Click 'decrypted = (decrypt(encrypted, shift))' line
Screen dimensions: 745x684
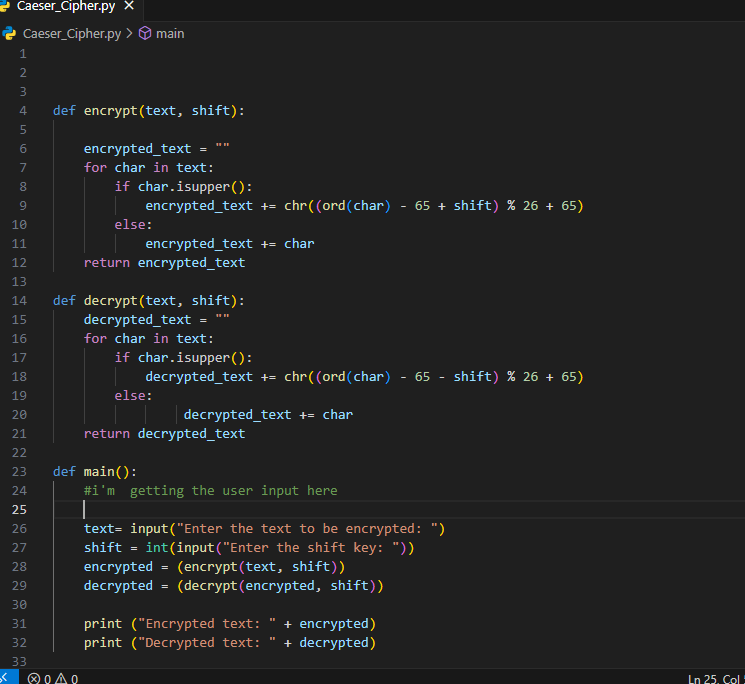click(234, 586)
